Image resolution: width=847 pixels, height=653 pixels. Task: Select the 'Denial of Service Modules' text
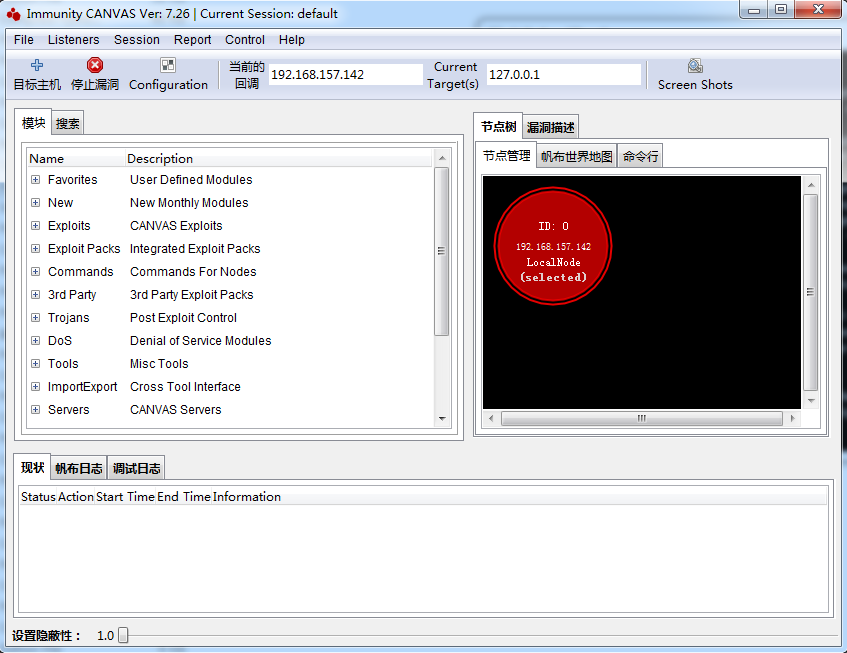(200, 341)
